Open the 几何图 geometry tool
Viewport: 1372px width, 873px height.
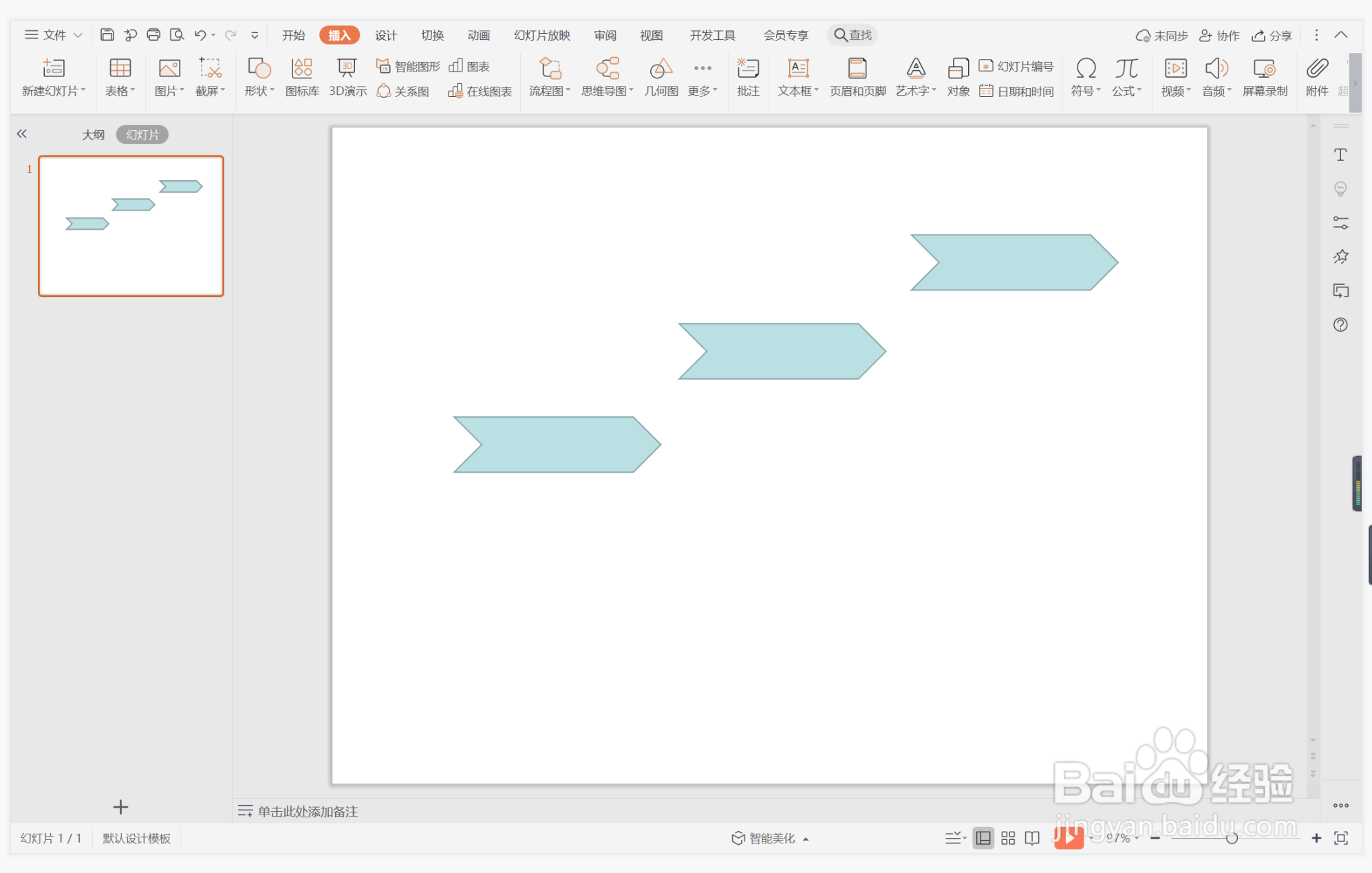[x=661, y=77]
